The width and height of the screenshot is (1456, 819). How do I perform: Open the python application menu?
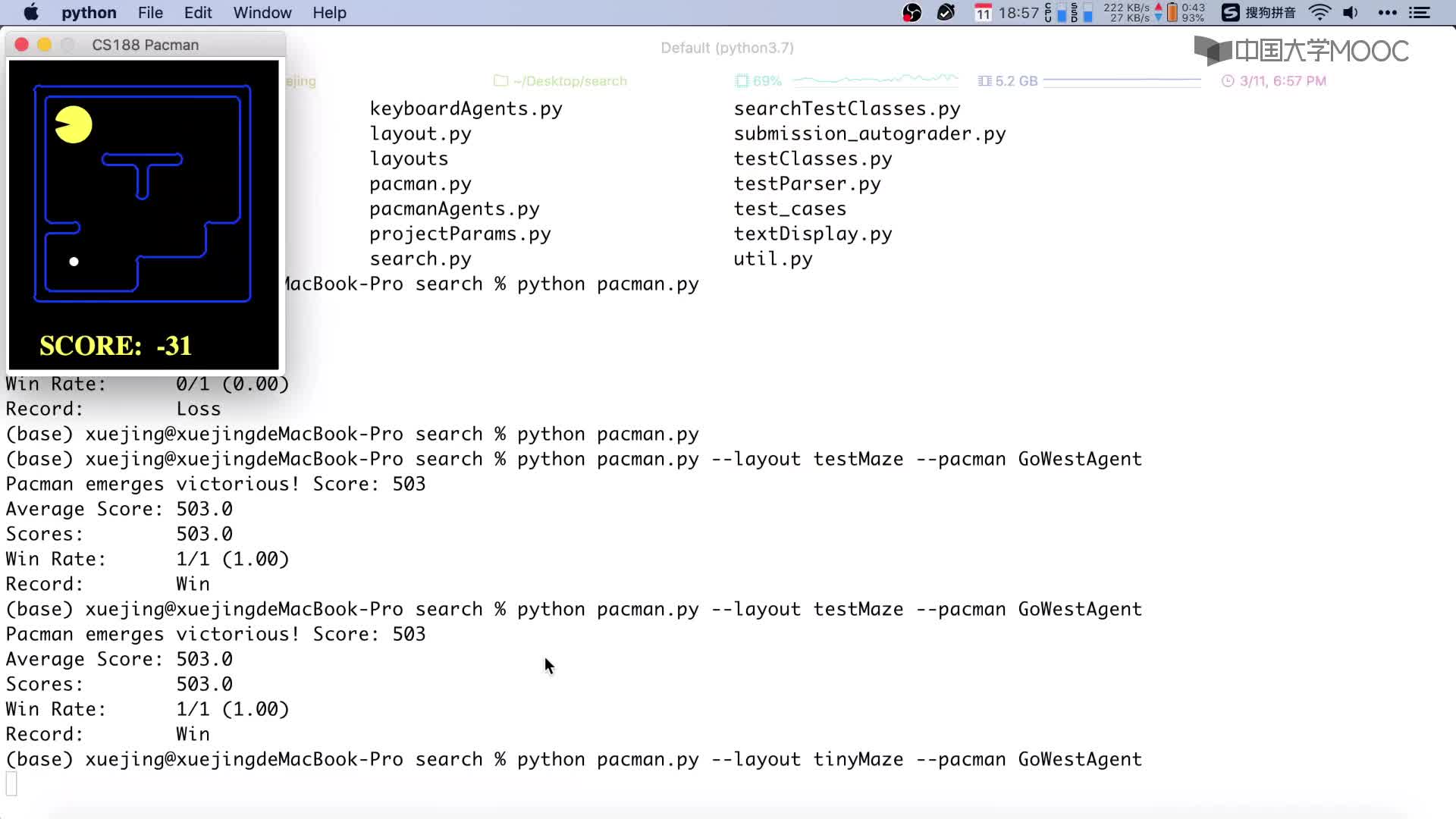point(89,13)
